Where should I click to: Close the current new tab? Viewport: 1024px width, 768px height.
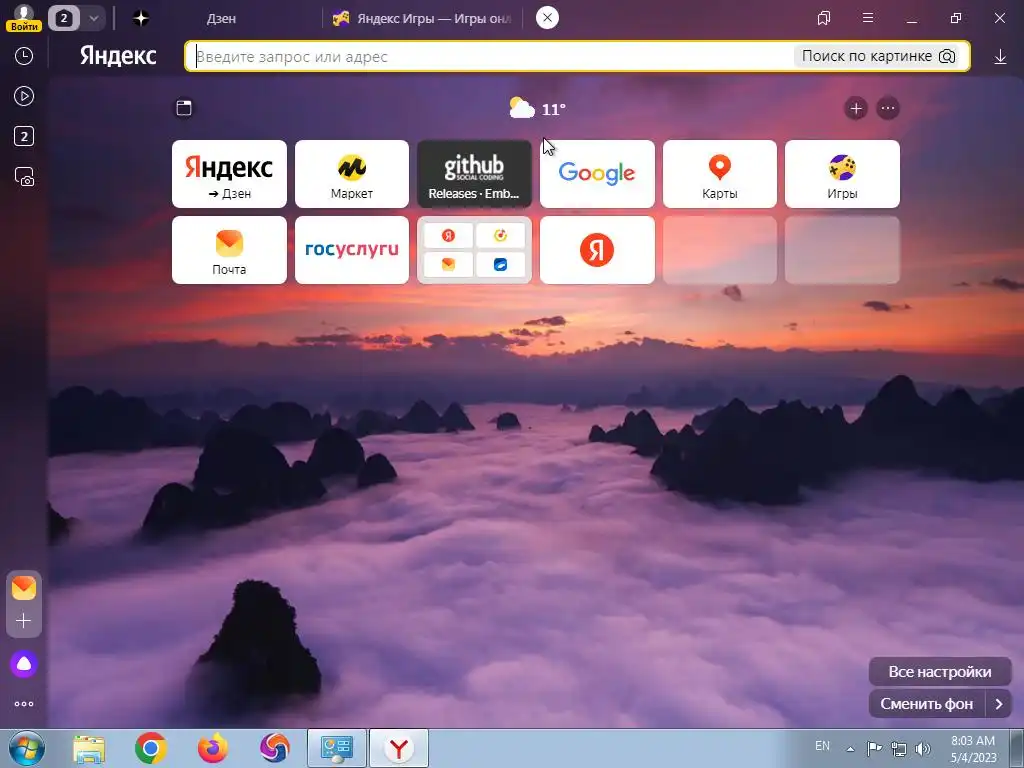[547, 18]
